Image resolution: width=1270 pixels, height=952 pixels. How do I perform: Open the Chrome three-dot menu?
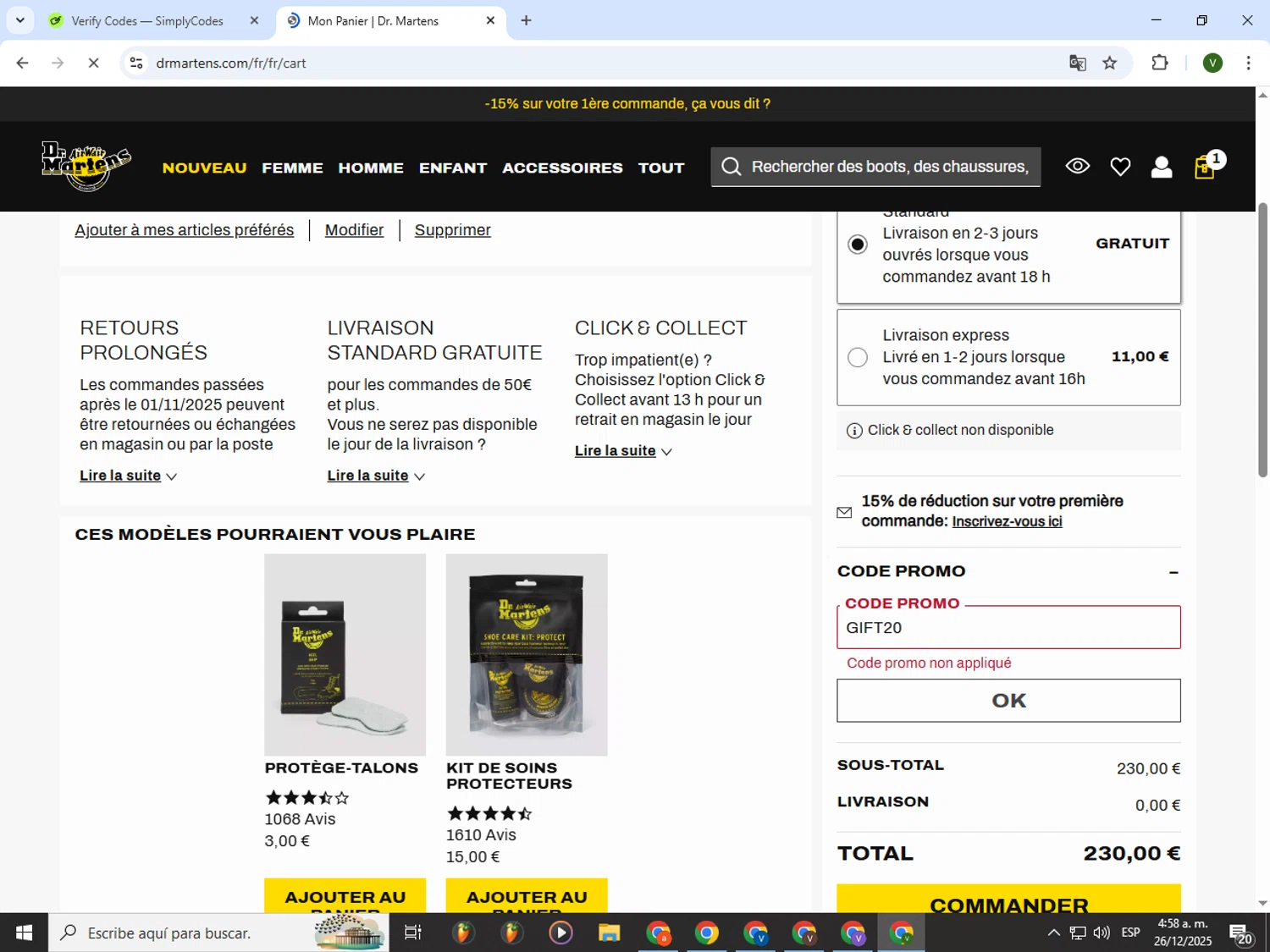[x=1248, y=63]
